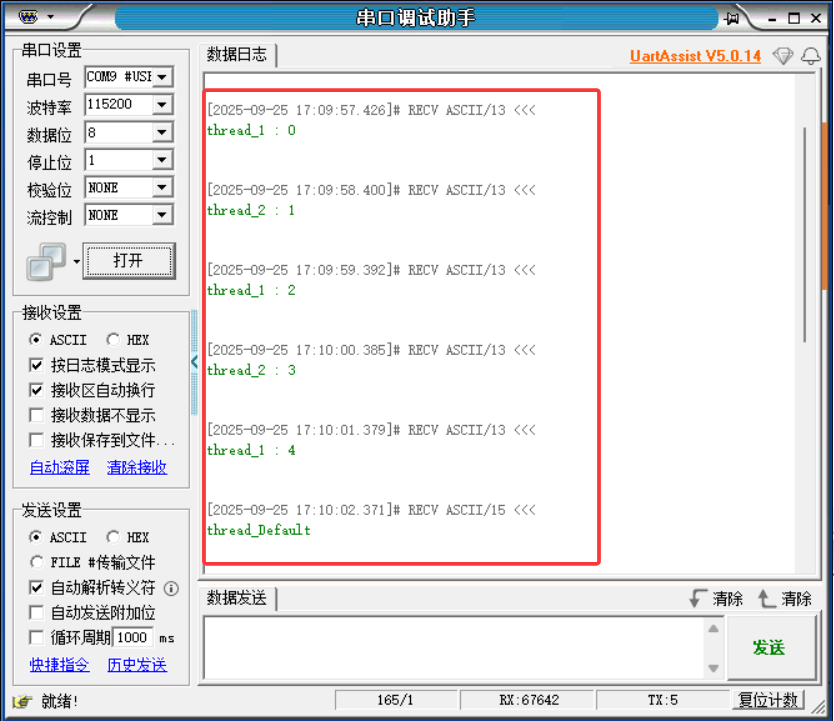Image resolution: width=834 pixels, height=721 pixels.
Task: Click the 快捷指令 link
Action: click(x=60, y=665)
